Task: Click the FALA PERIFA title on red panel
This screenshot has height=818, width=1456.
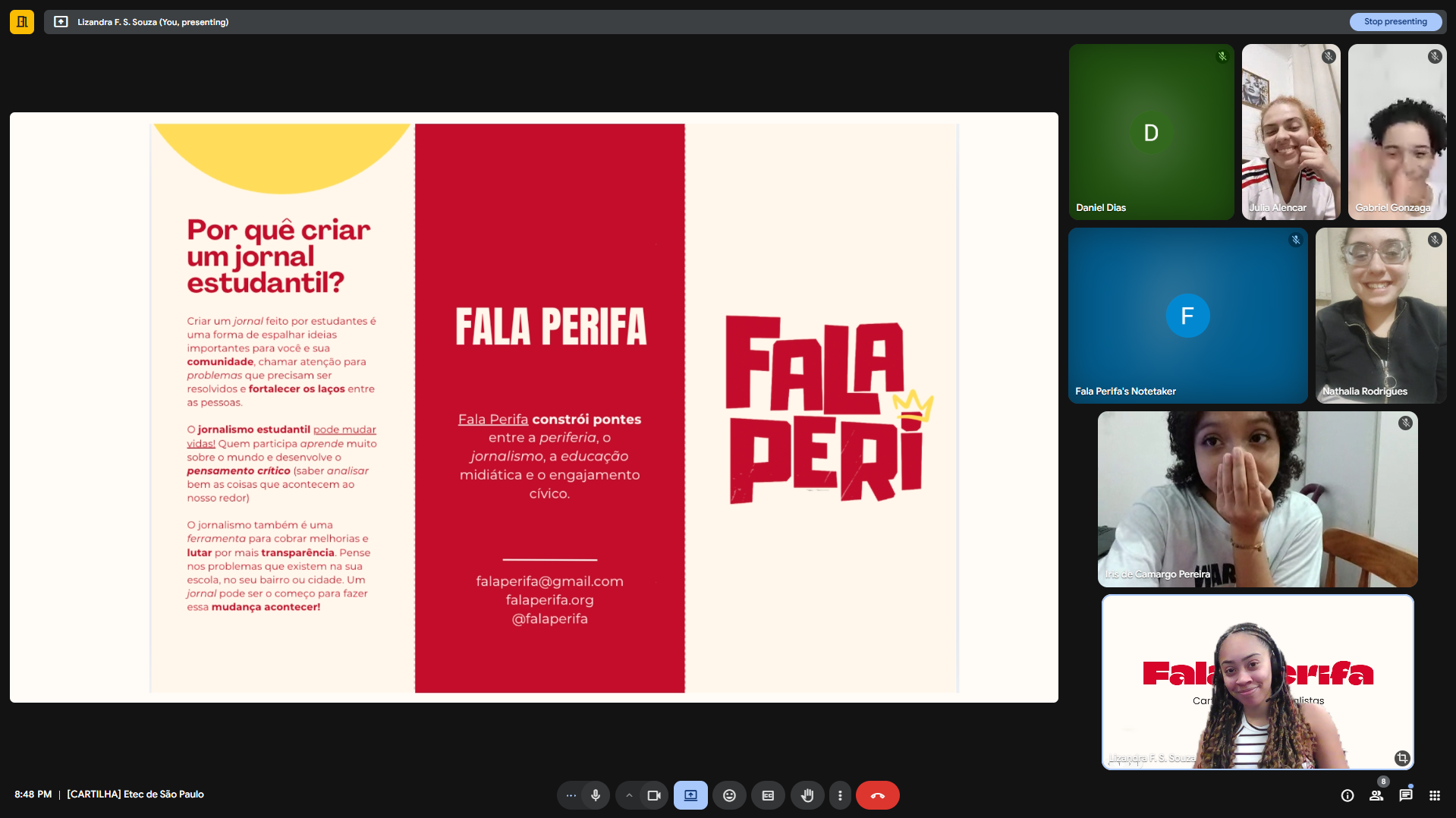Action: click(551, 327)
